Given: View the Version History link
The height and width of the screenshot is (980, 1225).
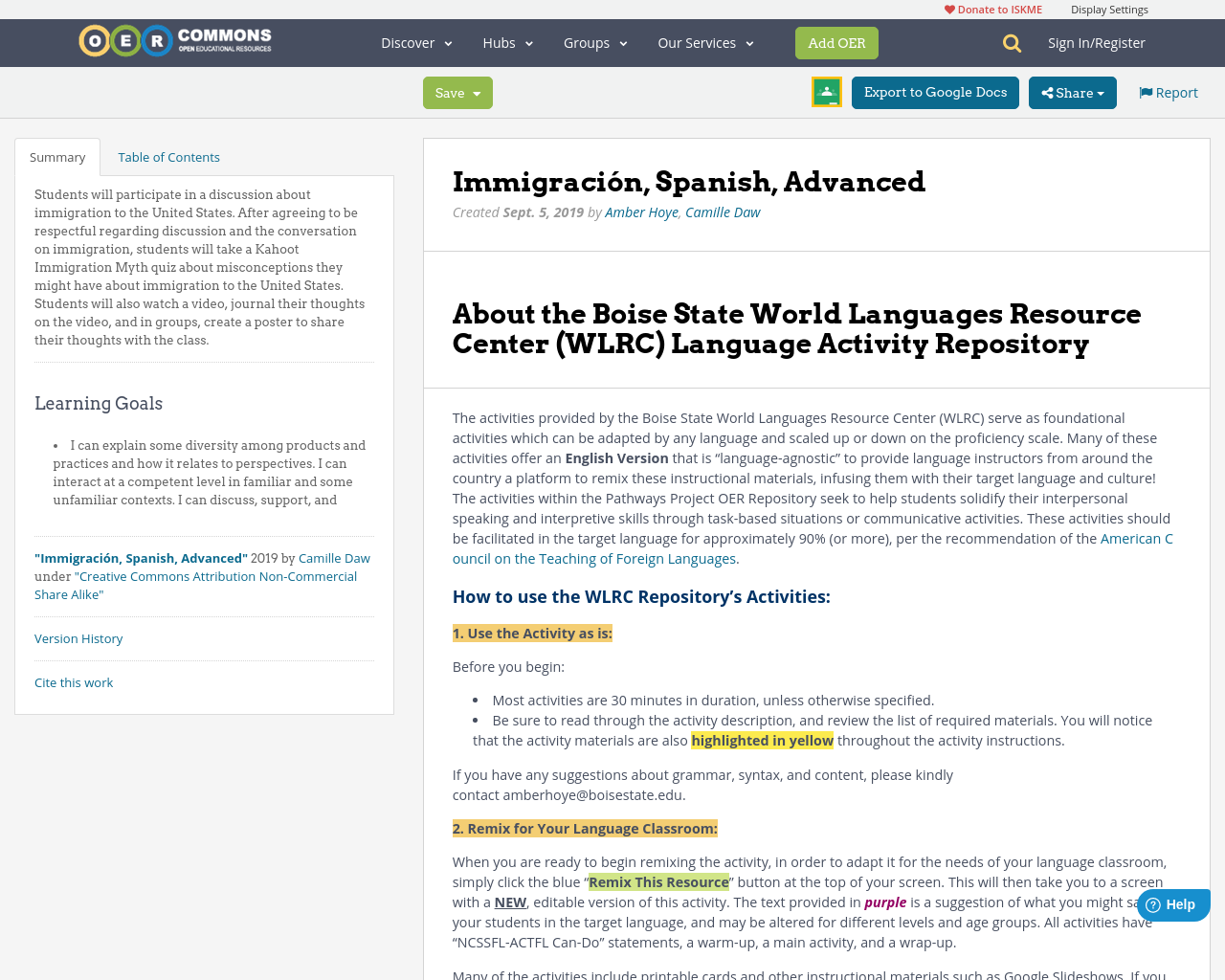Looking at the screenshot, I should (78, 637).
